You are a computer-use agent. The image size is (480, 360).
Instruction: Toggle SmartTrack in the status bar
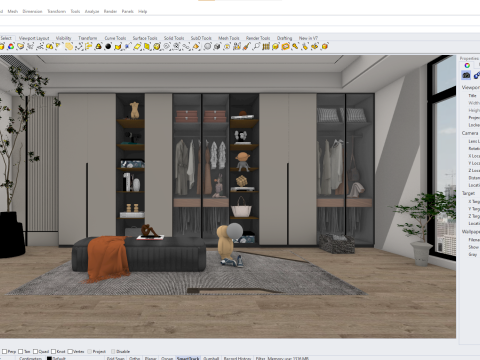[x=188, y=358]
